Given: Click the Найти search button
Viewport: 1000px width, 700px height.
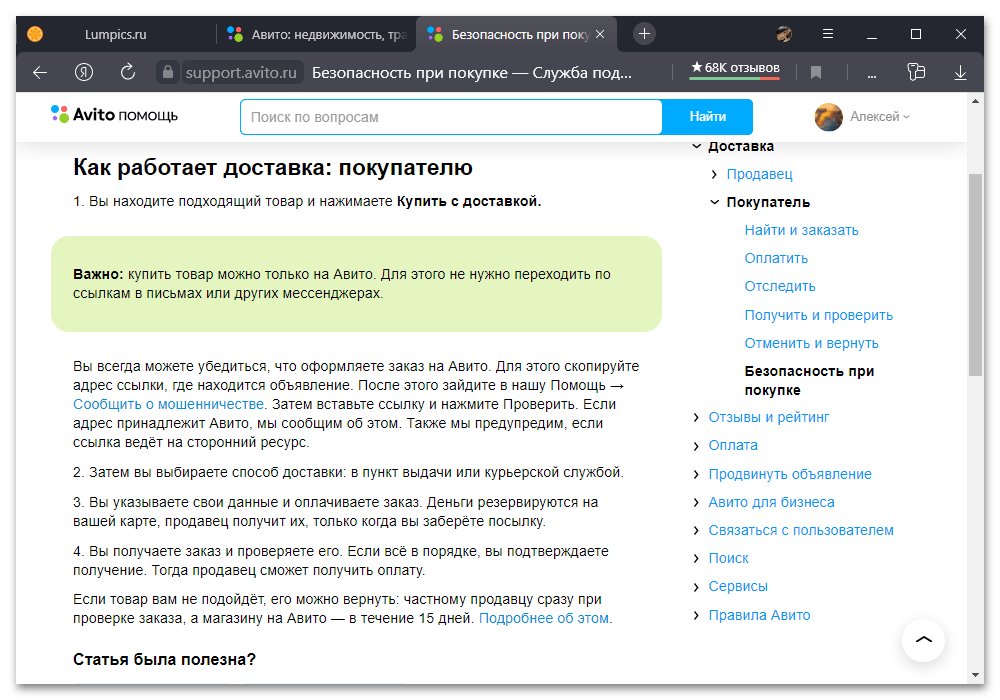Looking at the screenshot, I should pyautogui.click(x=707, y=117).
